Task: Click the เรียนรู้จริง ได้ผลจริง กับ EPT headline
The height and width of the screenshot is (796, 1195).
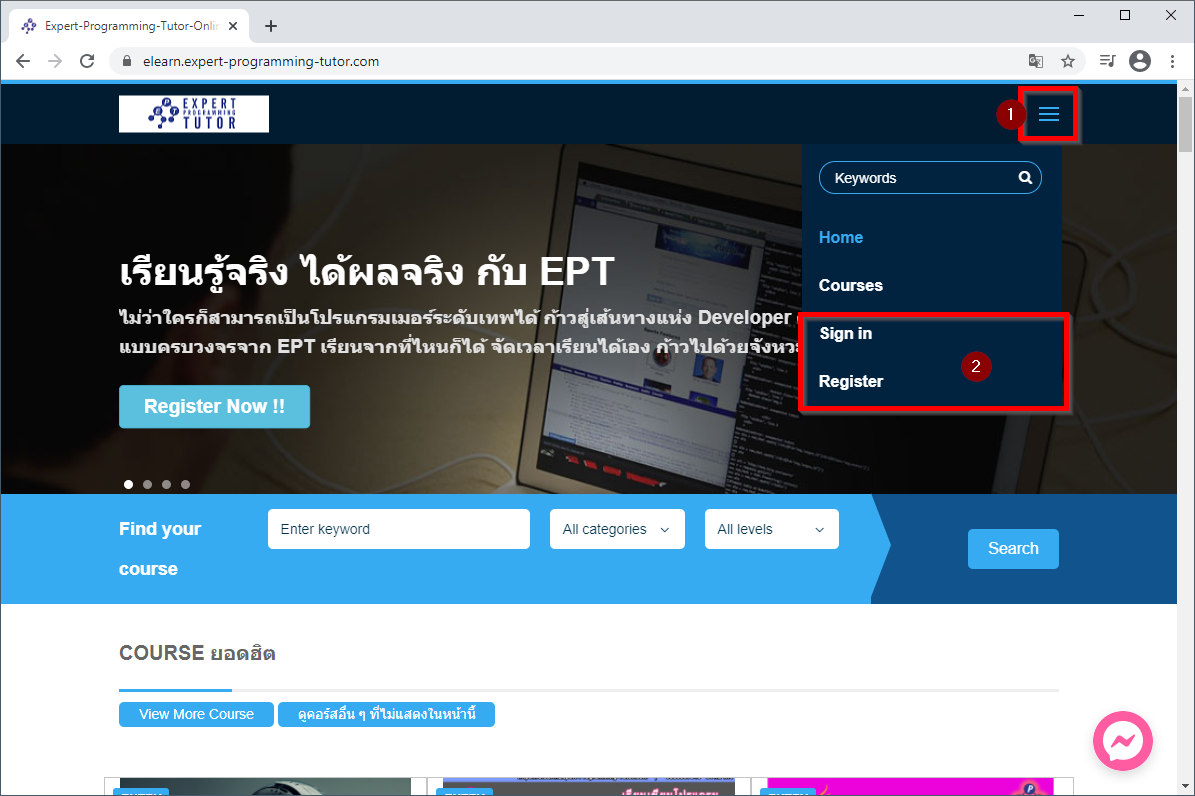Action: [367, 271]
